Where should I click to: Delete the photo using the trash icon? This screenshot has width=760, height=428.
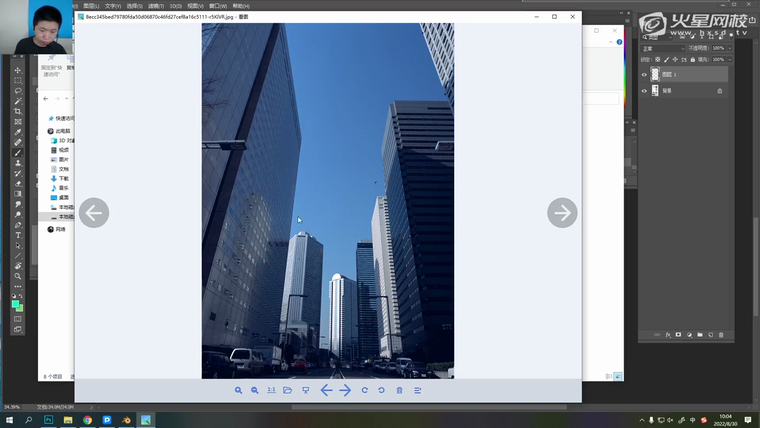[399, 390]
